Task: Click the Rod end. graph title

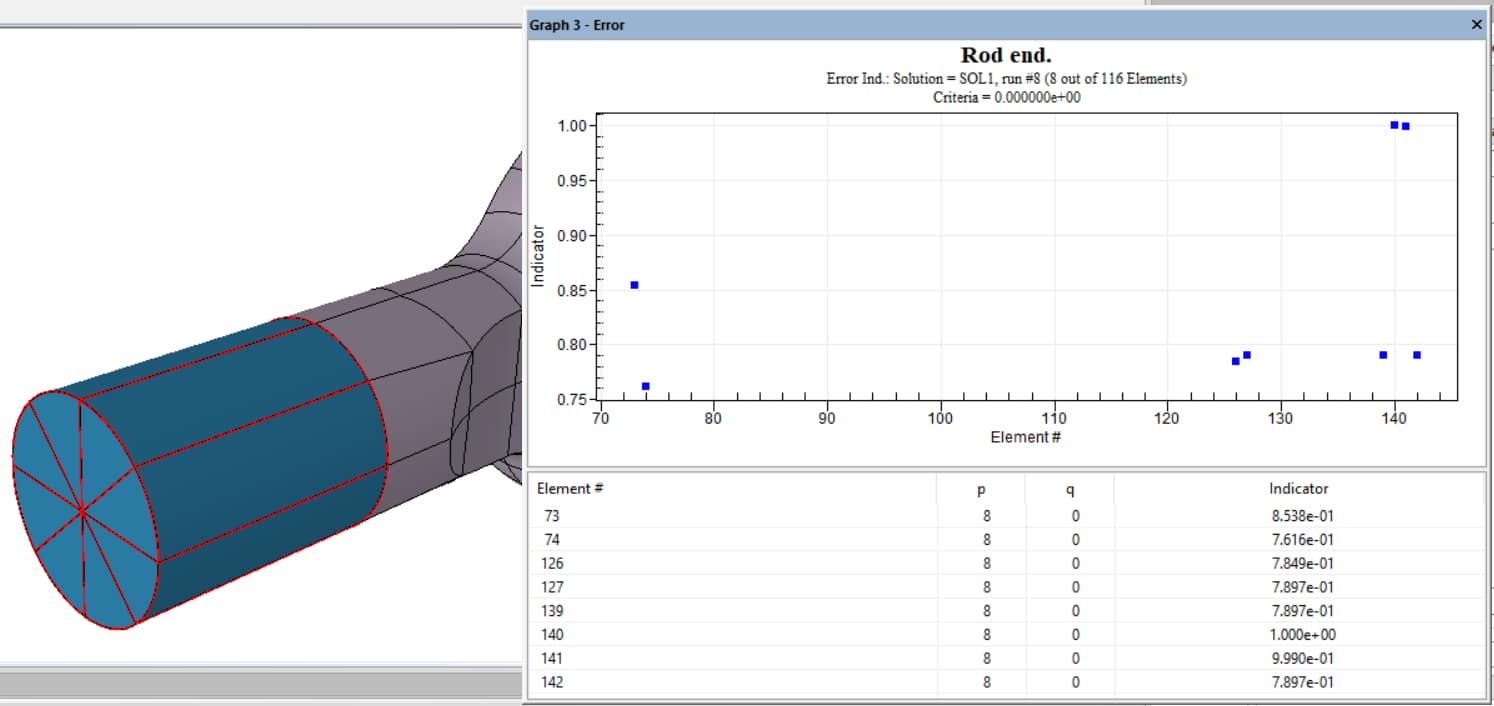Action: [1005, 55]
